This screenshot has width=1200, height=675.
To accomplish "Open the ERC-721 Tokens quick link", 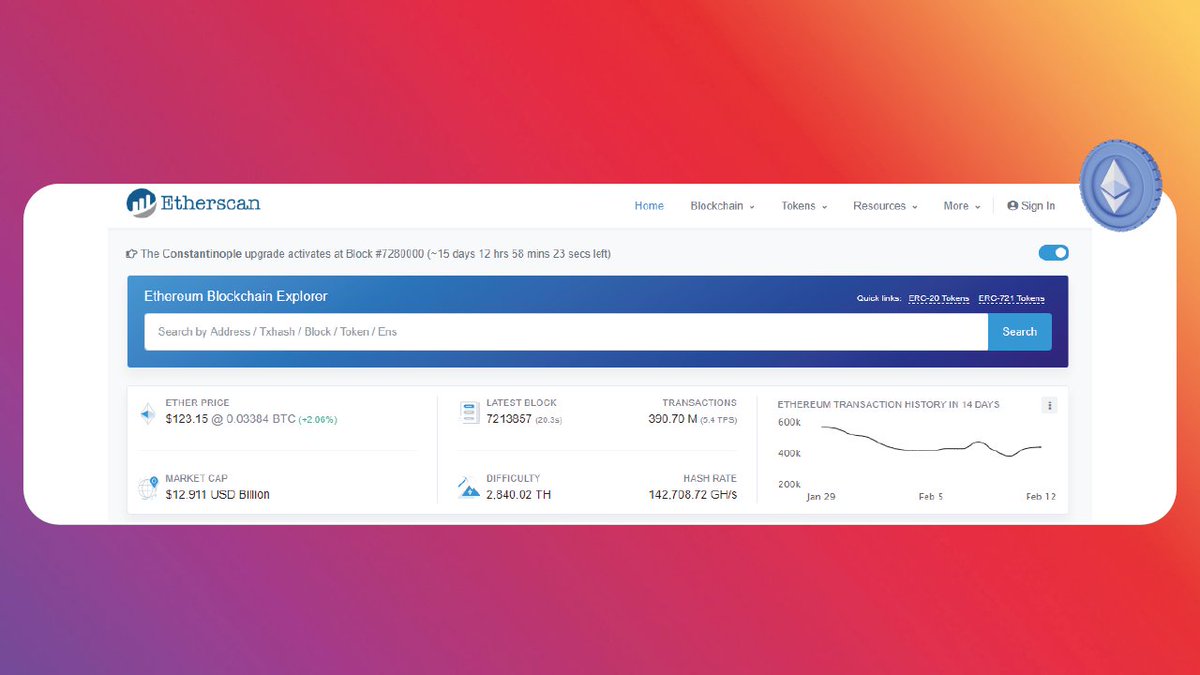I will tap(1011, 298).
